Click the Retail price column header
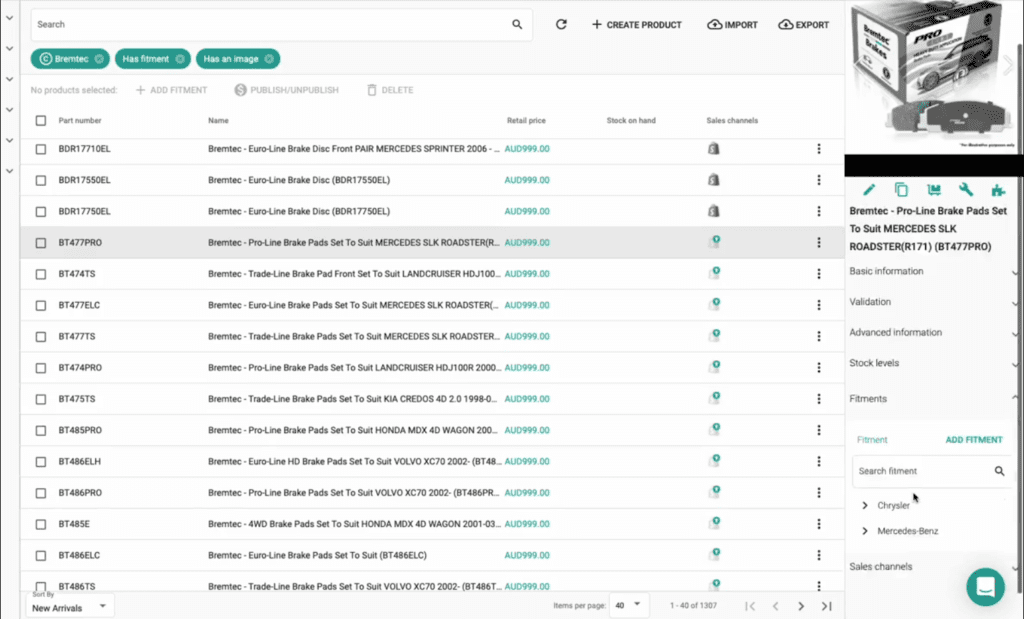The height and width of the screenshot is (619, 1024). tap(526, 120)
